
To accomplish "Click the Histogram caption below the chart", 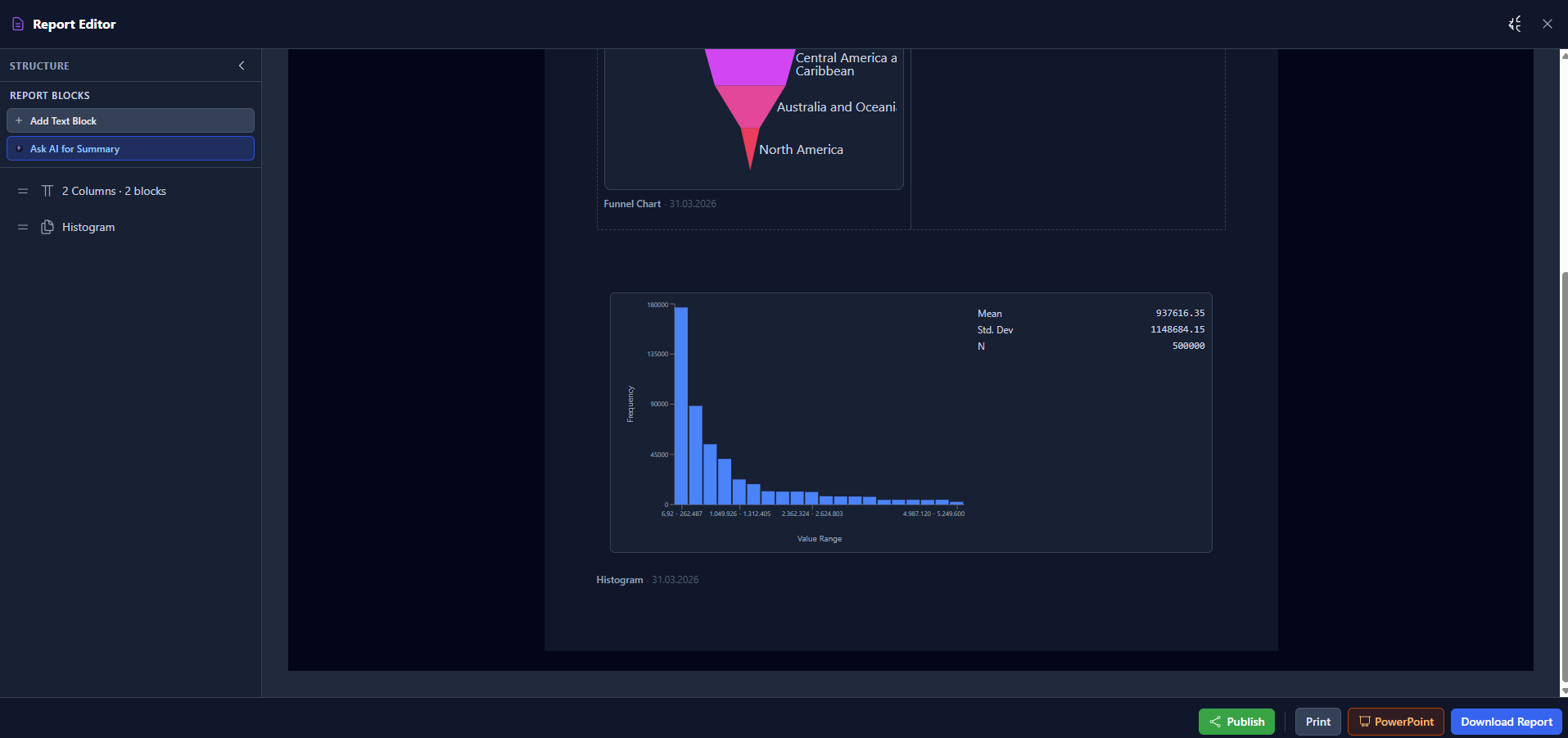I will pos(620,580).
